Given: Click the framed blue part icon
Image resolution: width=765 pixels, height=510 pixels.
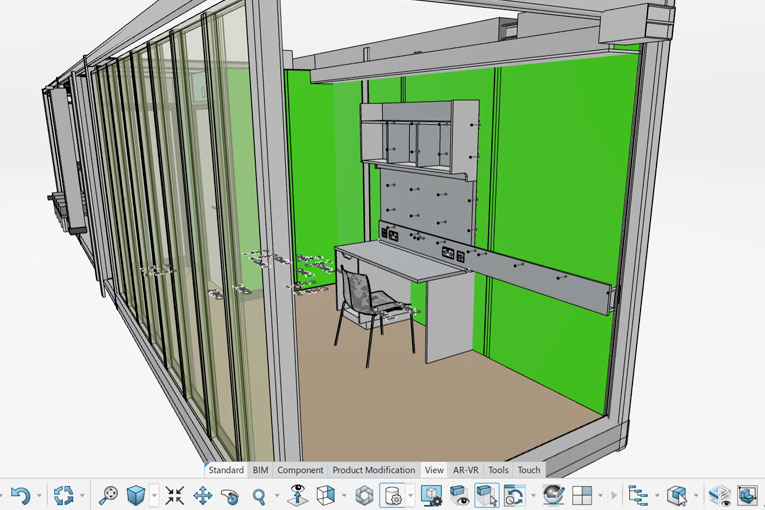Looking at the screenshot, I should (x=747, y=495).
